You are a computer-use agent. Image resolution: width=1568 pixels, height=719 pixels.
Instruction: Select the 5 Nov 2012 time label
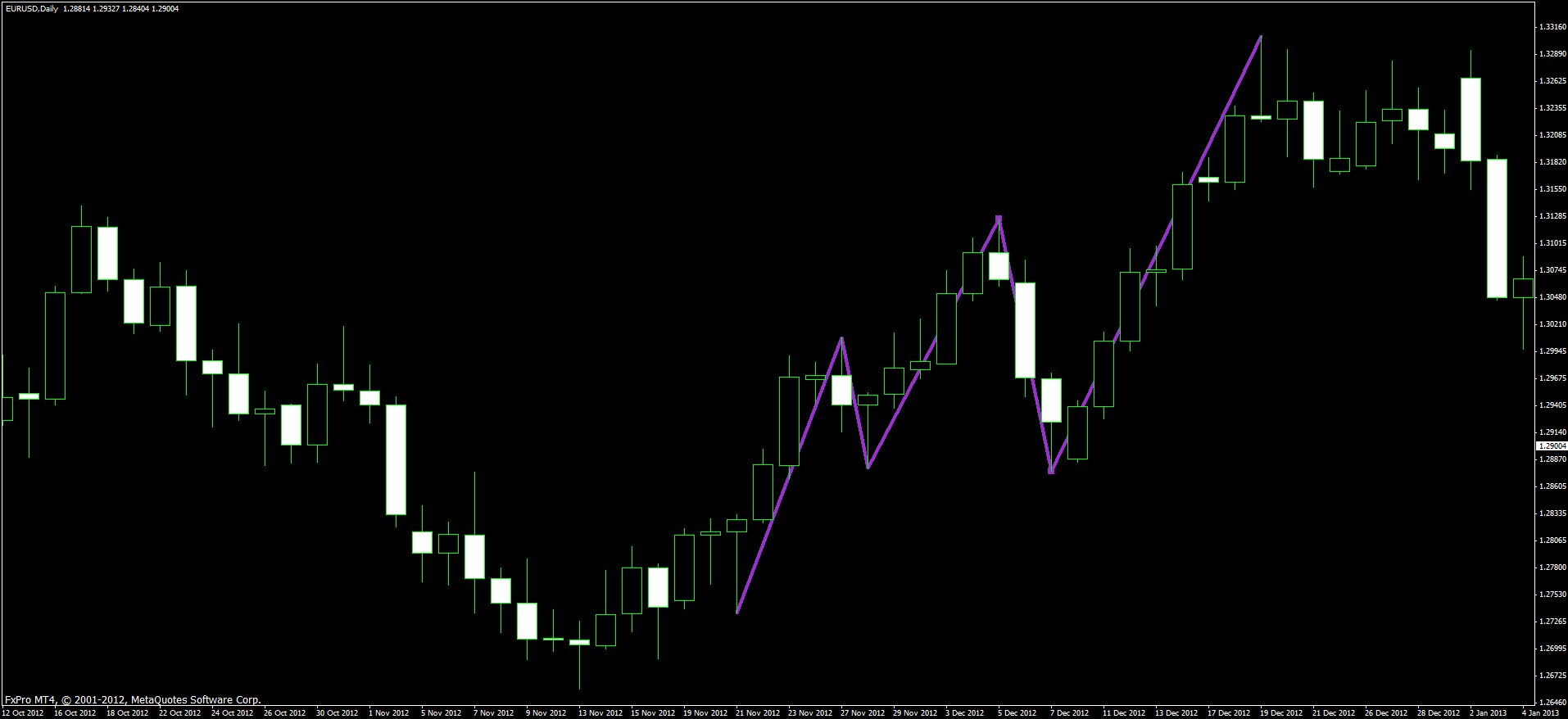pyautogui.click(x=442, y=713)
